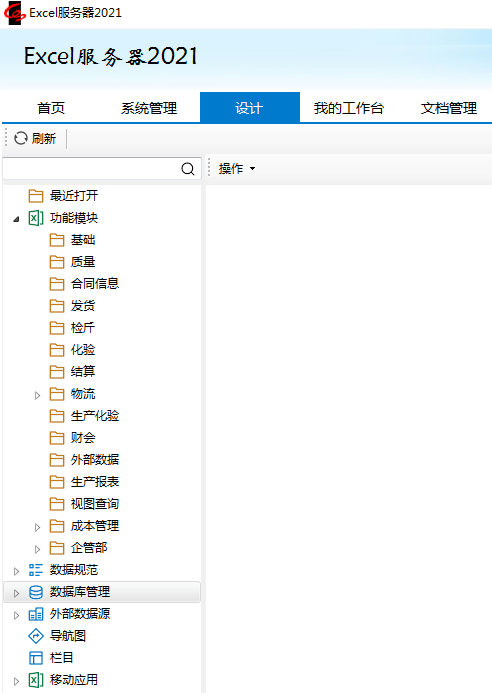This screenshot has width=492, height=693.
Task: Click the 外部数据源 building icon
Action: tap(36, 614)
